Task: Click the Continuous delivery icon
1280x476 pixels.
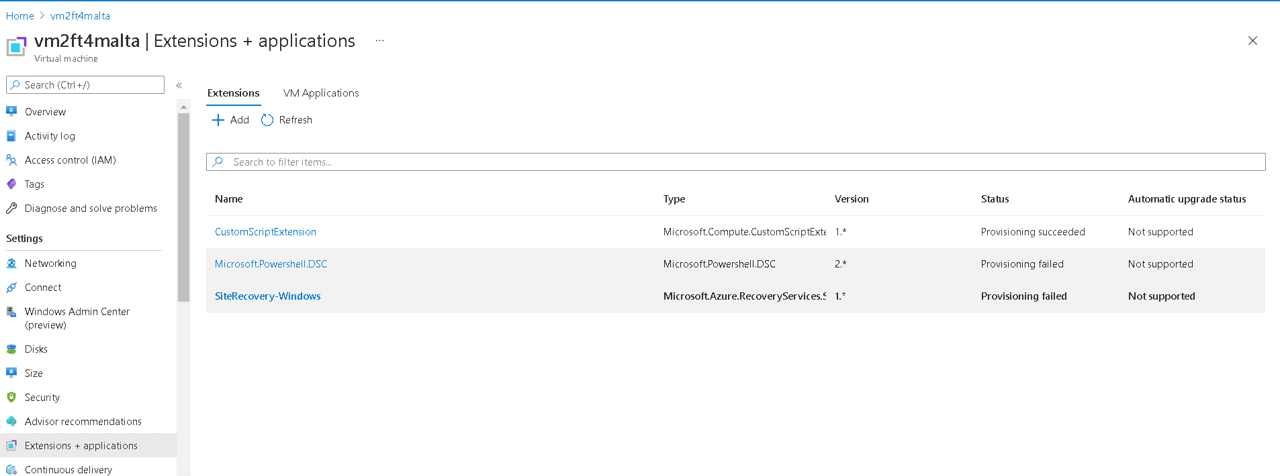Action: (x=12, y=469)
